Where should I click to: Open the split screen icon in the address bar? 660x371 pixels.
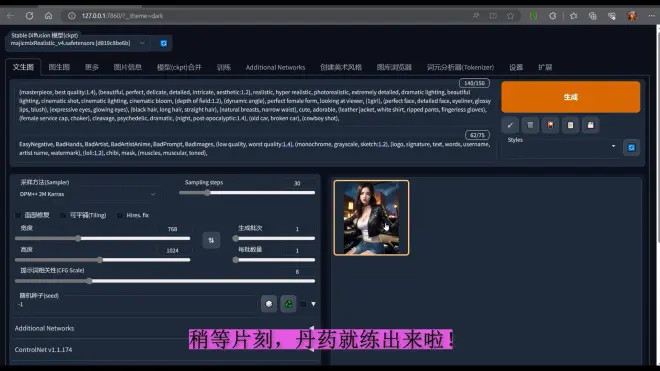493,16
